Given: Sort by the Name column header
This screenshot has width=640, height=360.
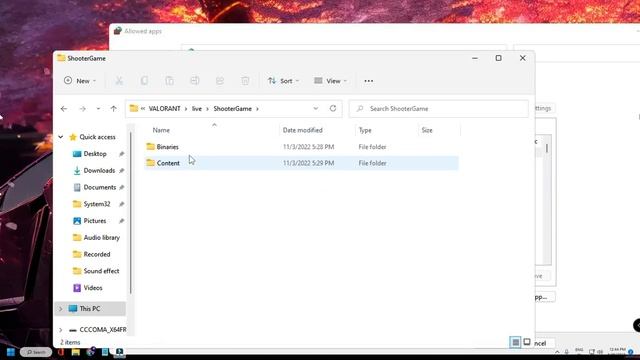Looking at the screenshot, I should [161, 130].
